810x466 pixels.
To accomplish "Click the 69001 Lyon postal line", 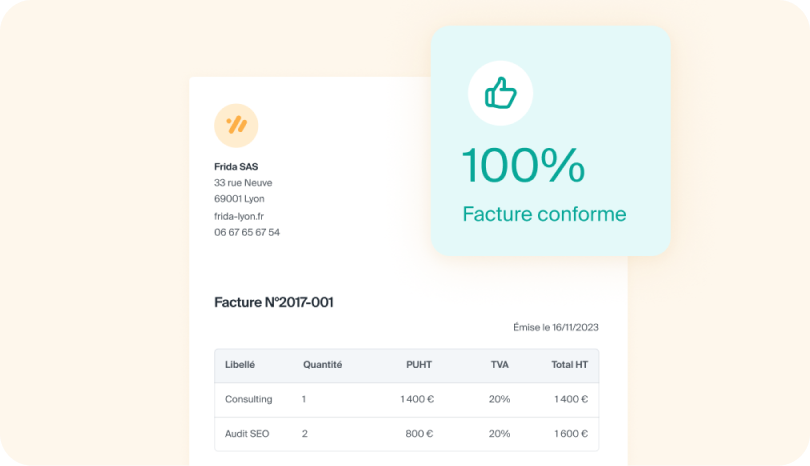I will [239, 199].
